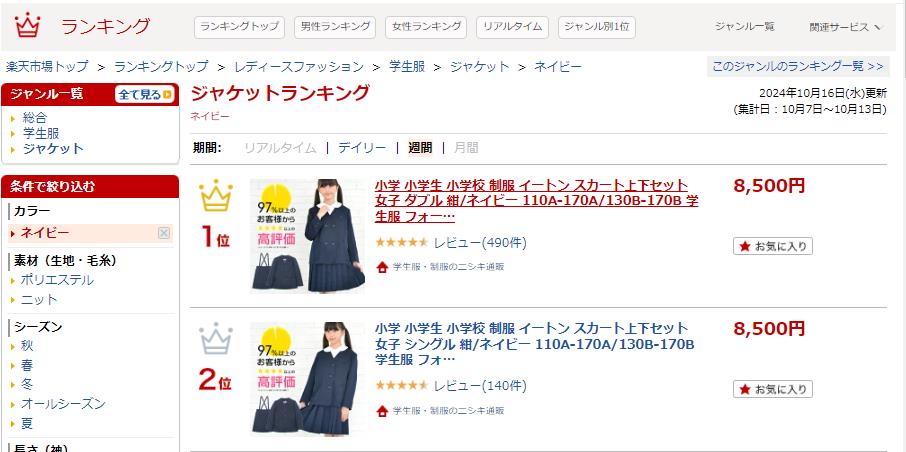This screenshot has width=906, height=452.
Task: Click the gold crown 1位 icon
Action: 216,196
